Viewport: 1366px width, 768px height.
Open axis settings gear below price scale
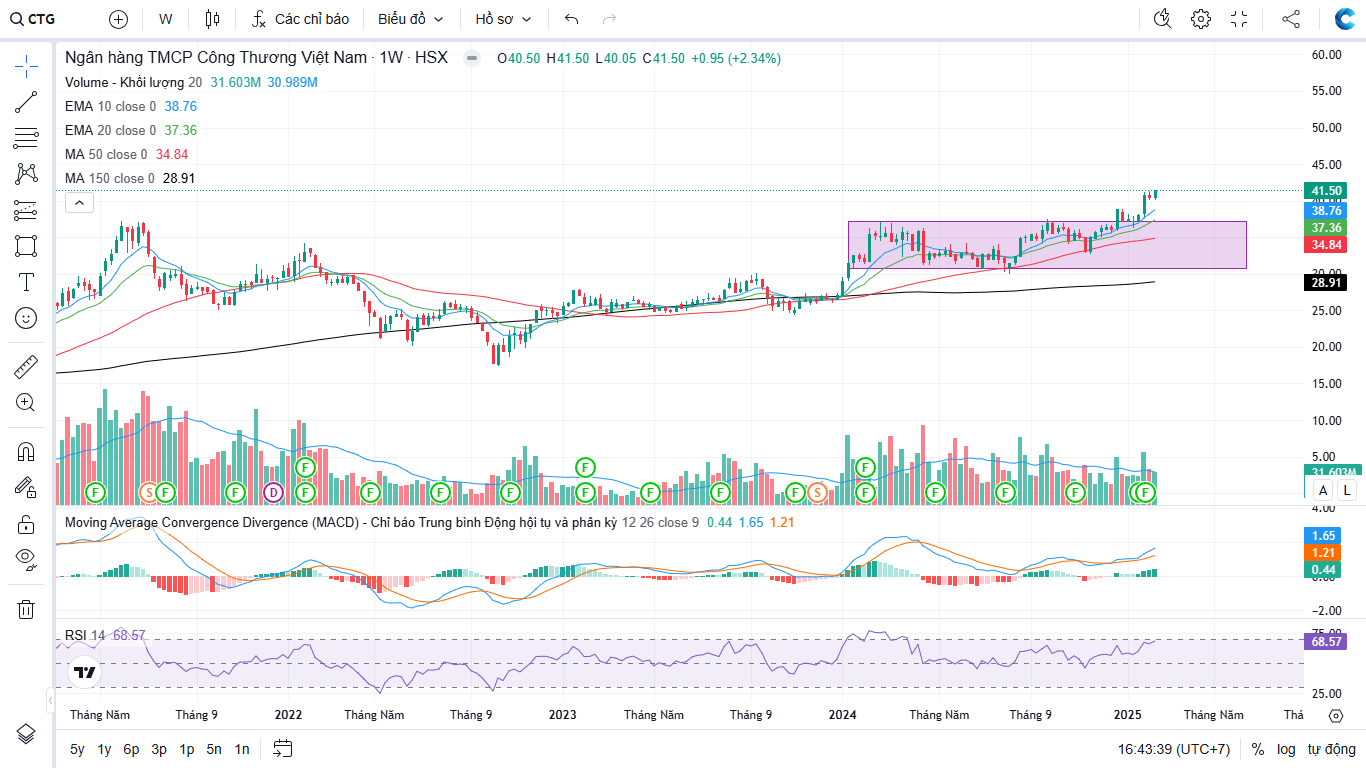pyautogui.click(x=1335, y=715)
